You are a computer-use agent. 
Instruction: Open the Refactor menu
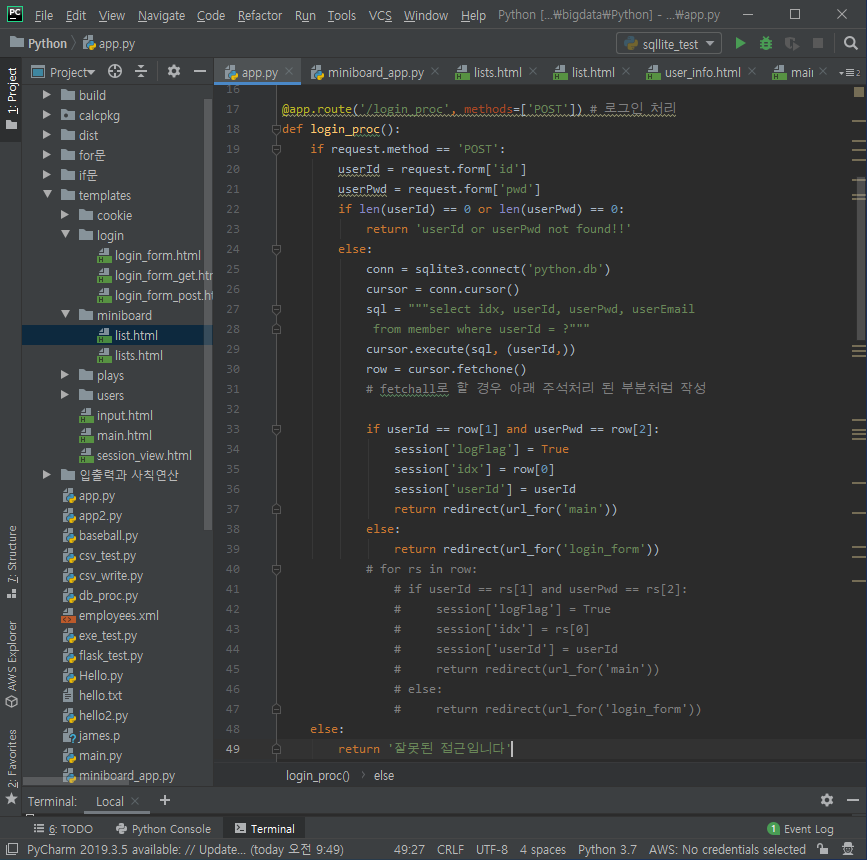pos(259,15)
